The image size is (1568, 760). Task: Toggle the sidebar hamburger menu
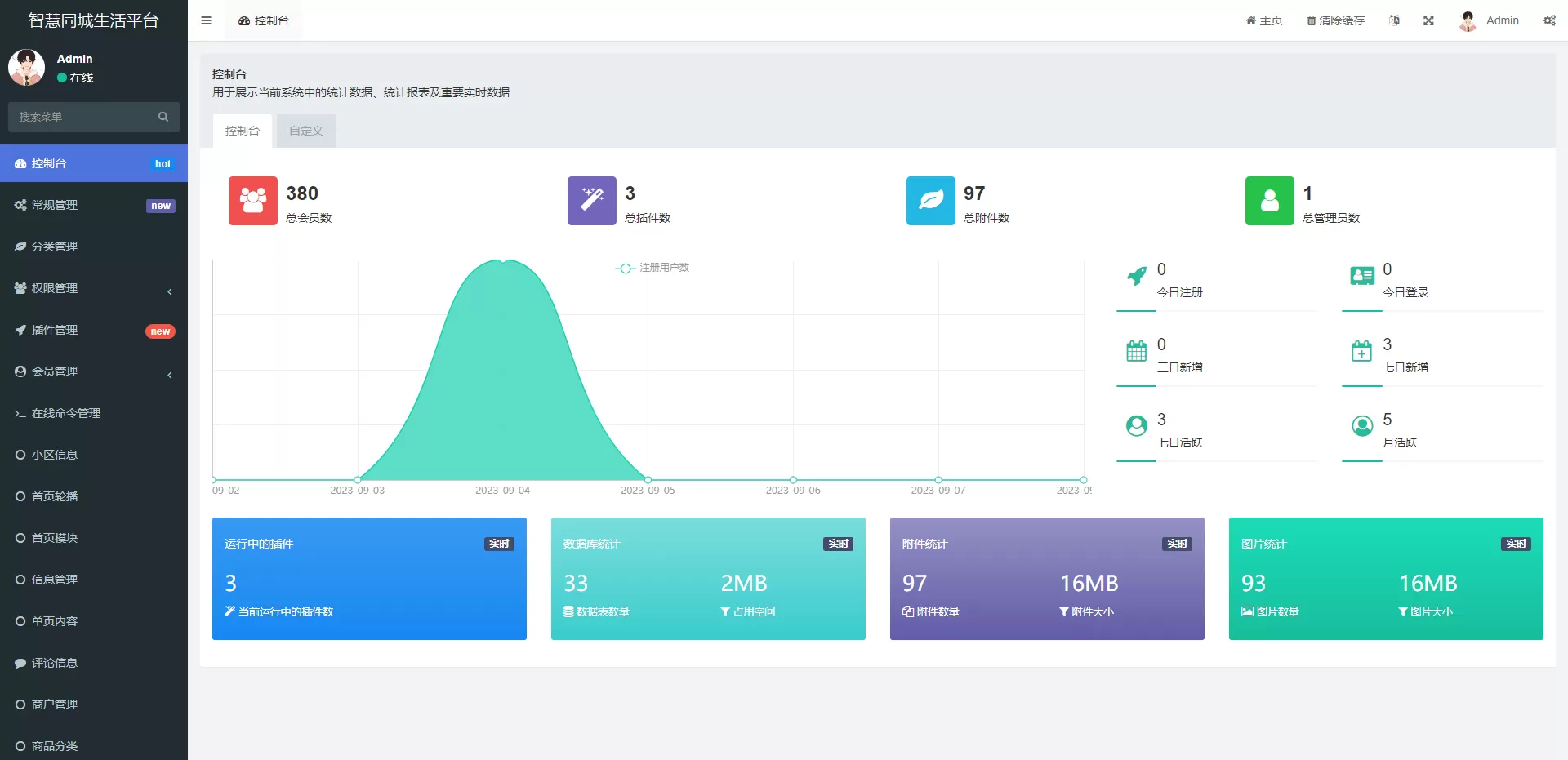point(206,20)
